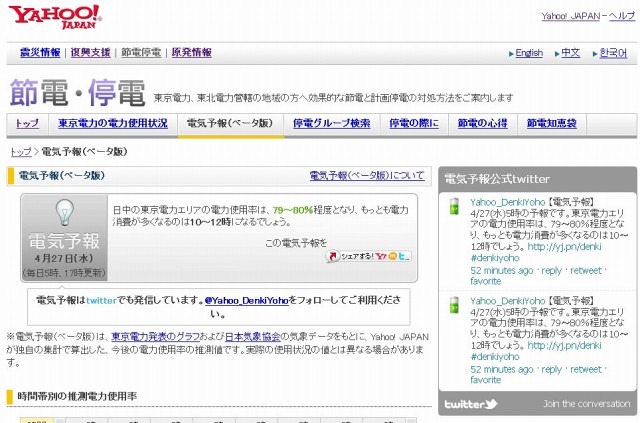Open the 復興支援 link

click(91, 52)
